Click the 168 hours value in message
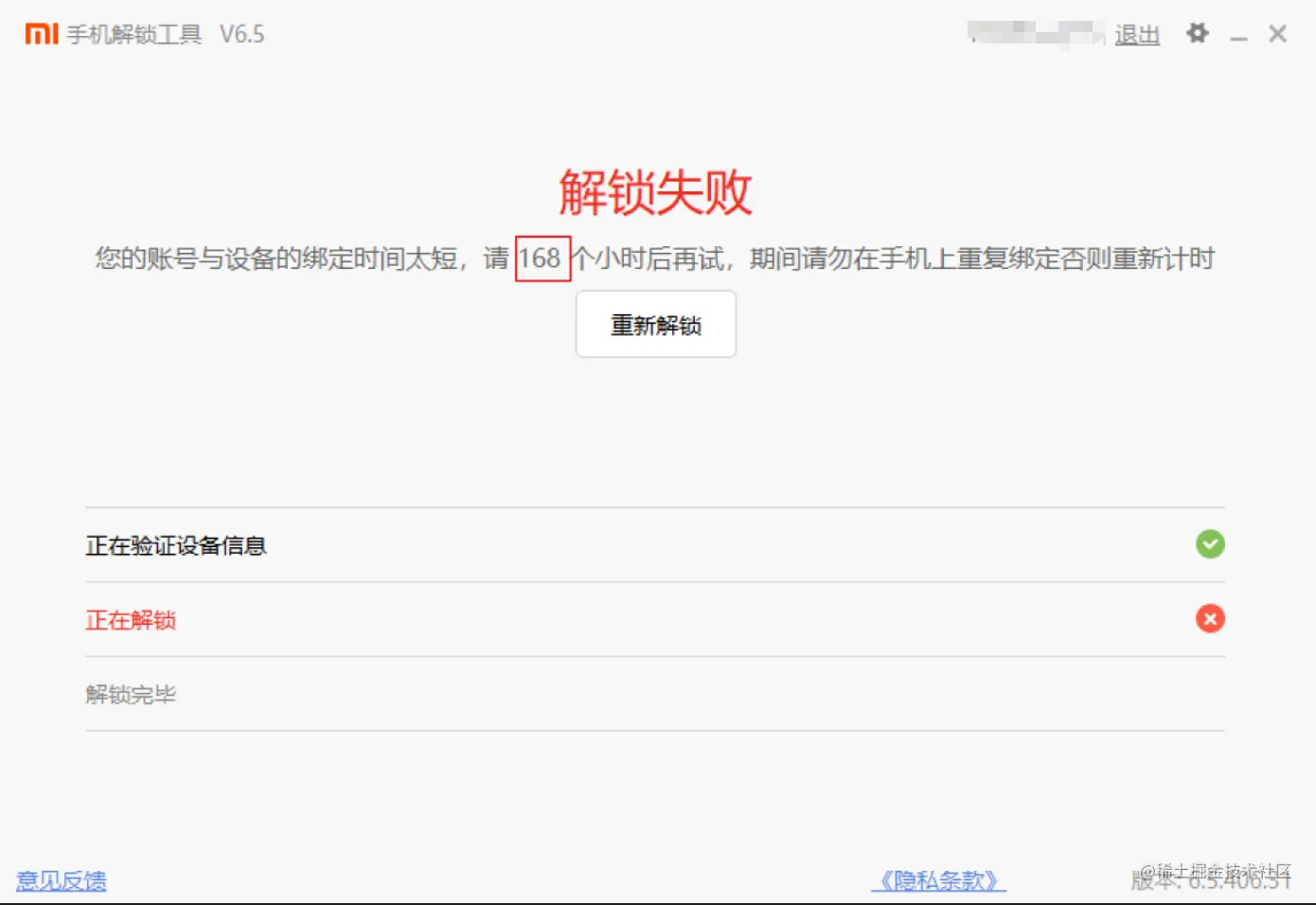The image size is (1316, 905). [542, 258]
